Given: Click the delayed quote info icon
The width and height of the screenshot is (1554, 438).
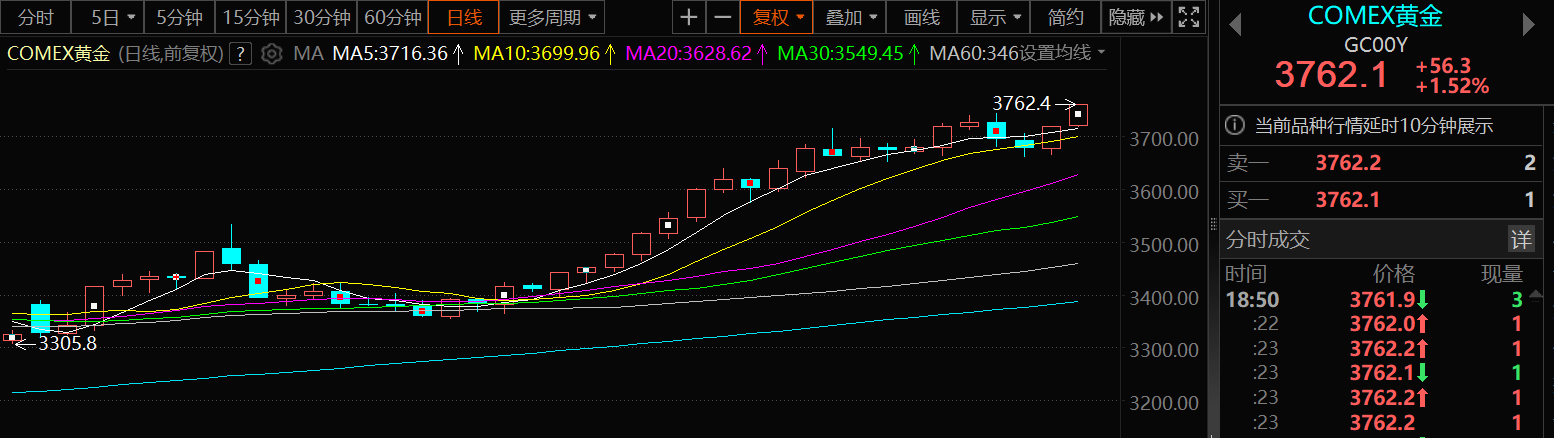Looking at the screenshot, I should 1236,126.
